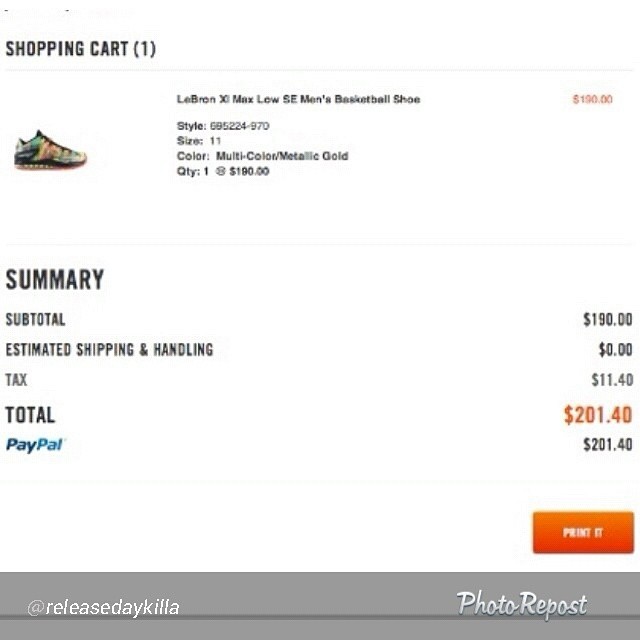Screen dimensions: 640x640
Task: Click the SHOPPING CART (1) heading
Action: [80, 49]
